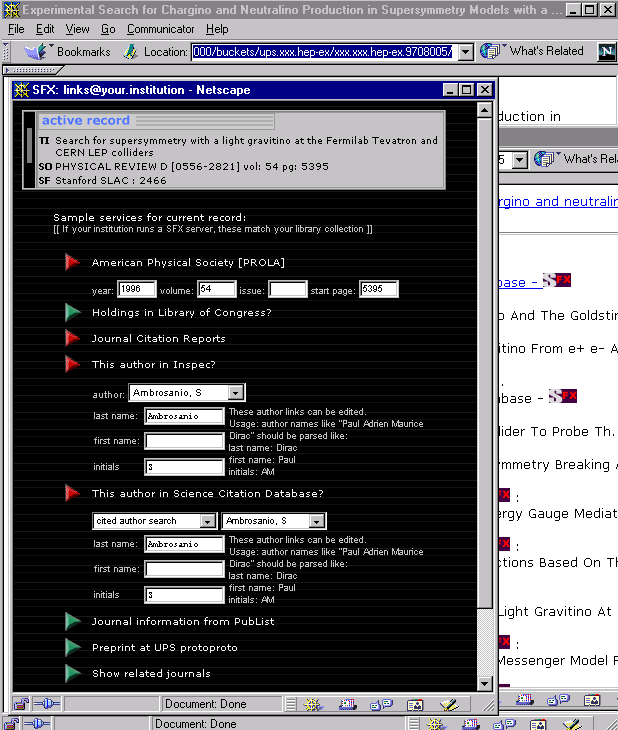
Task: Click the Inspec last name field
Action: (184, 416)
